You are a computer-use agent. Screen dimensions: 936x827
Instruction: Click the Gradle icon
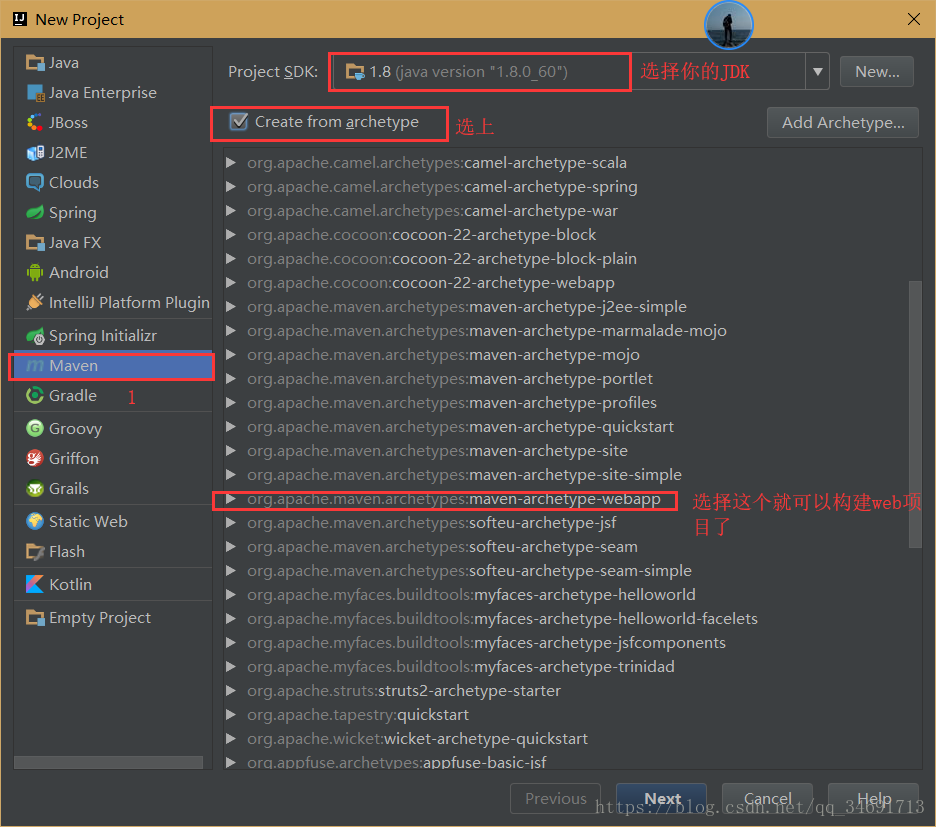35,395
